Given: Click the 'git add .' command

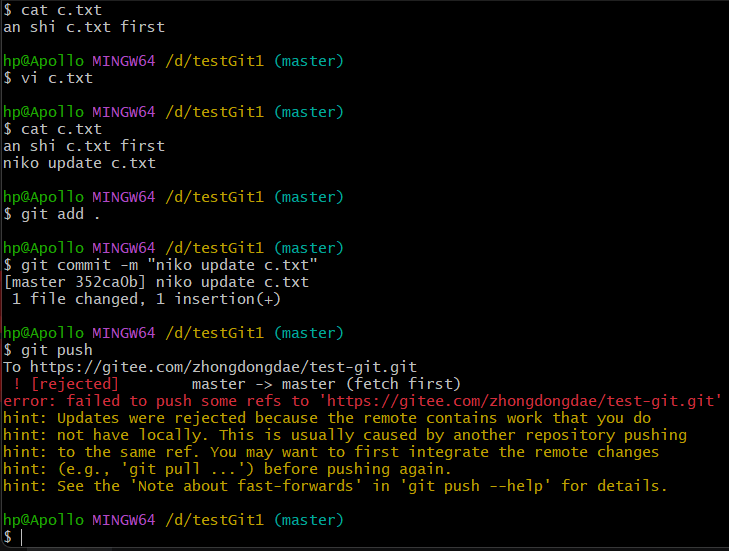Looking at the screenshot, I should (52, 214).
